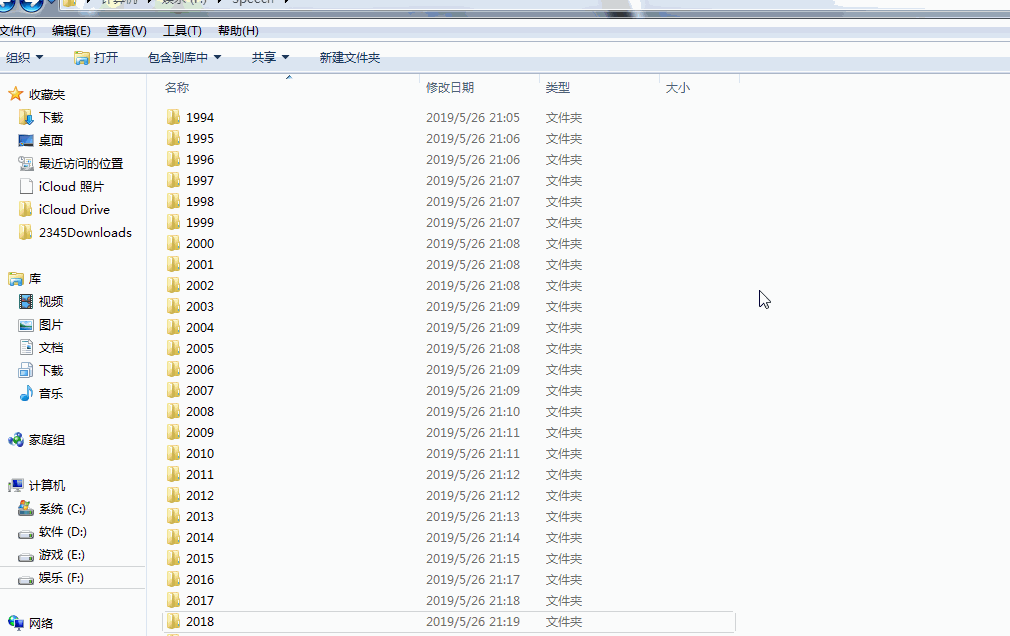
Task: Select the 2013 folder
Action: click(x=200, y=516)
